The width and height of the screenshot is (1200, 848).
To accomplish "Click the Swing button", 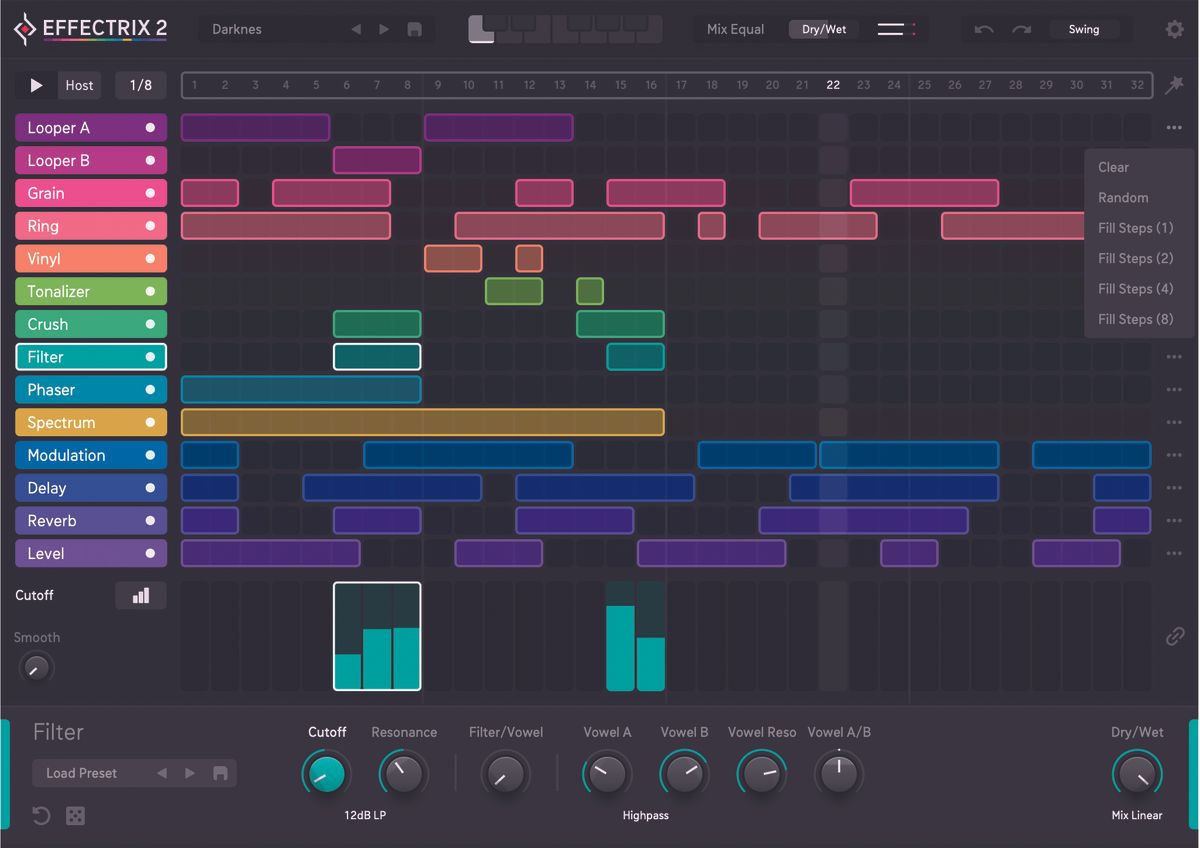I will [x=1085, y=29].
